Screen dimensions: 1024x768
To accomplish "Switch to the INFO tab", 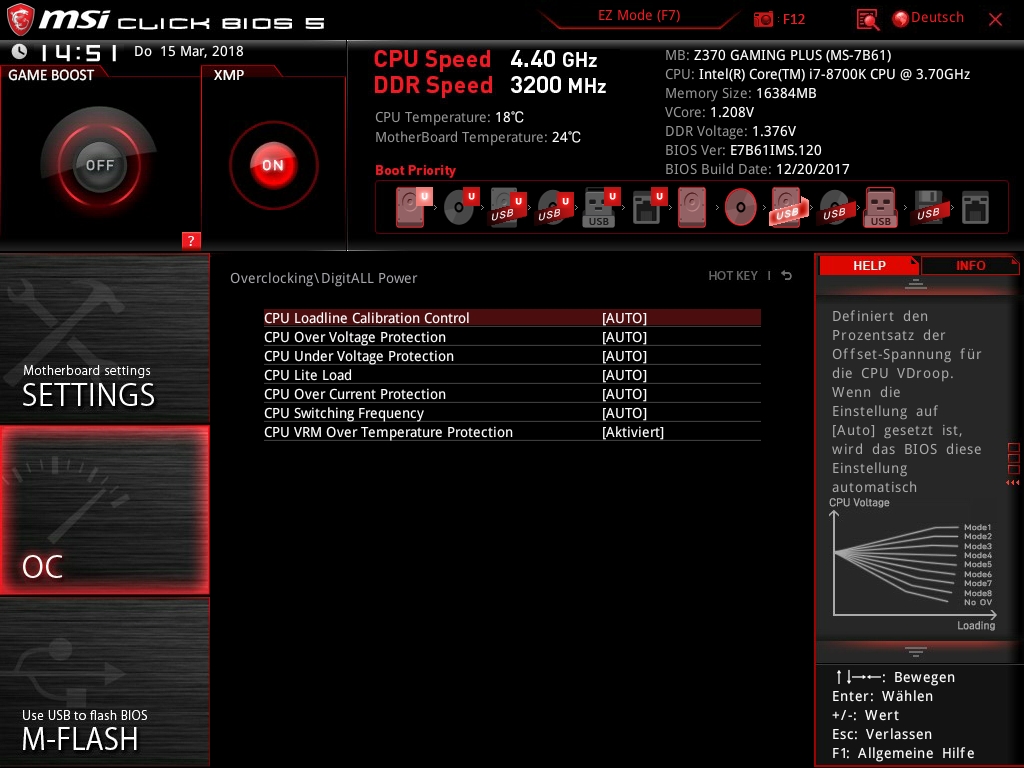I will pyautogui.click(x=970, y=265).
